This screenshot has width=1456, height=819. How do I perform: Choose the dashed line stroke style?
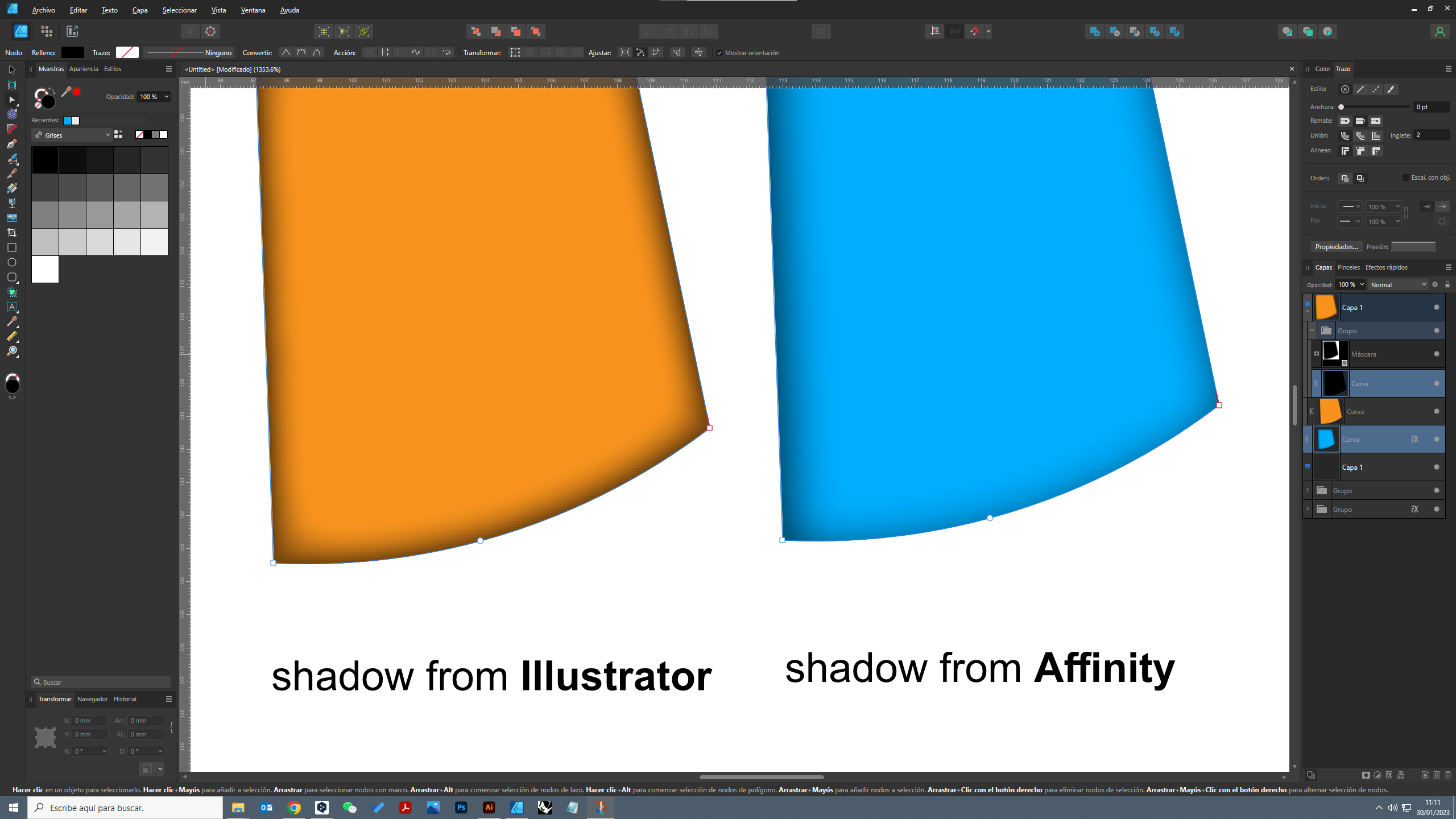pos(1376,89)
